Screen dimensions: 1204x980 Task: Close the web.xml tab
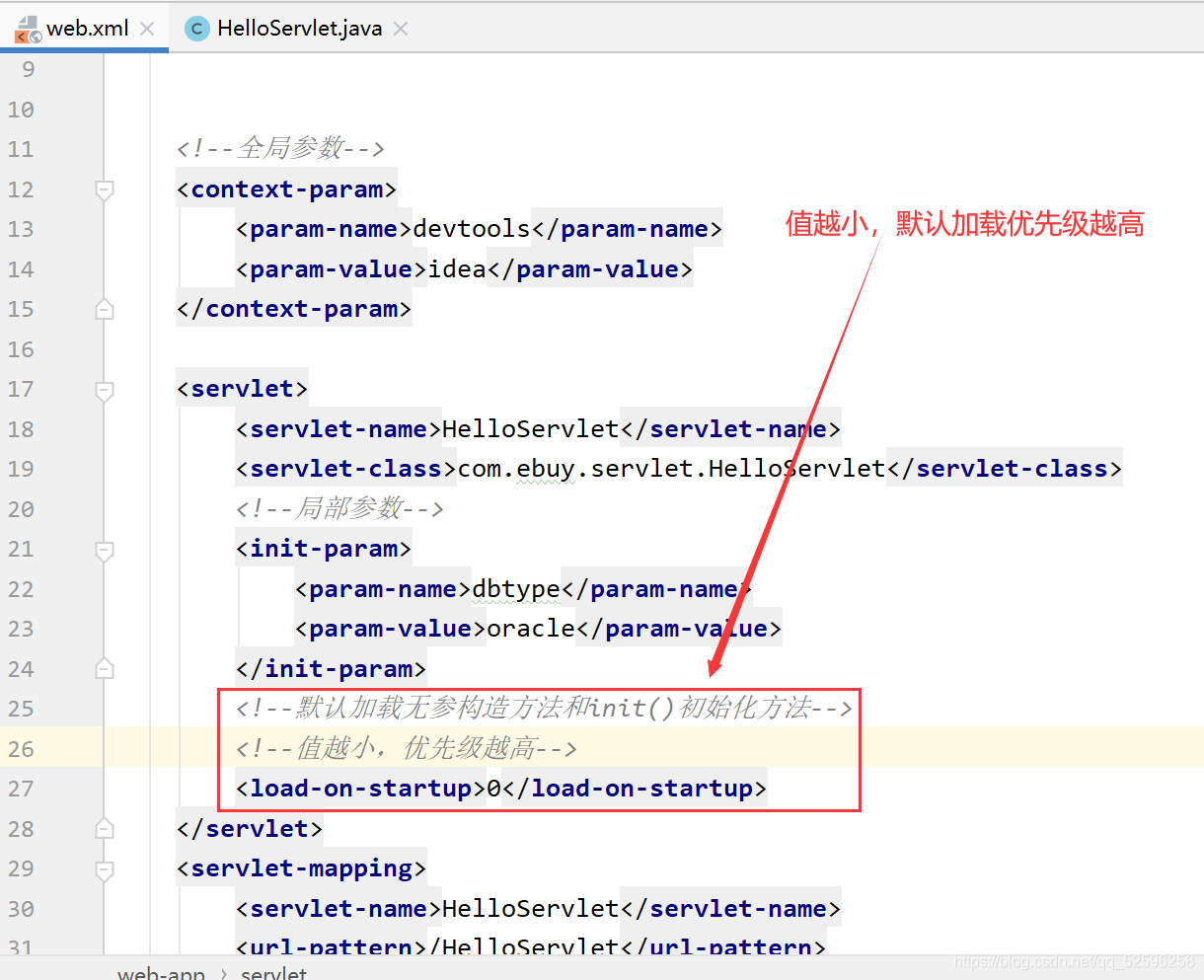tap(147, 29)
